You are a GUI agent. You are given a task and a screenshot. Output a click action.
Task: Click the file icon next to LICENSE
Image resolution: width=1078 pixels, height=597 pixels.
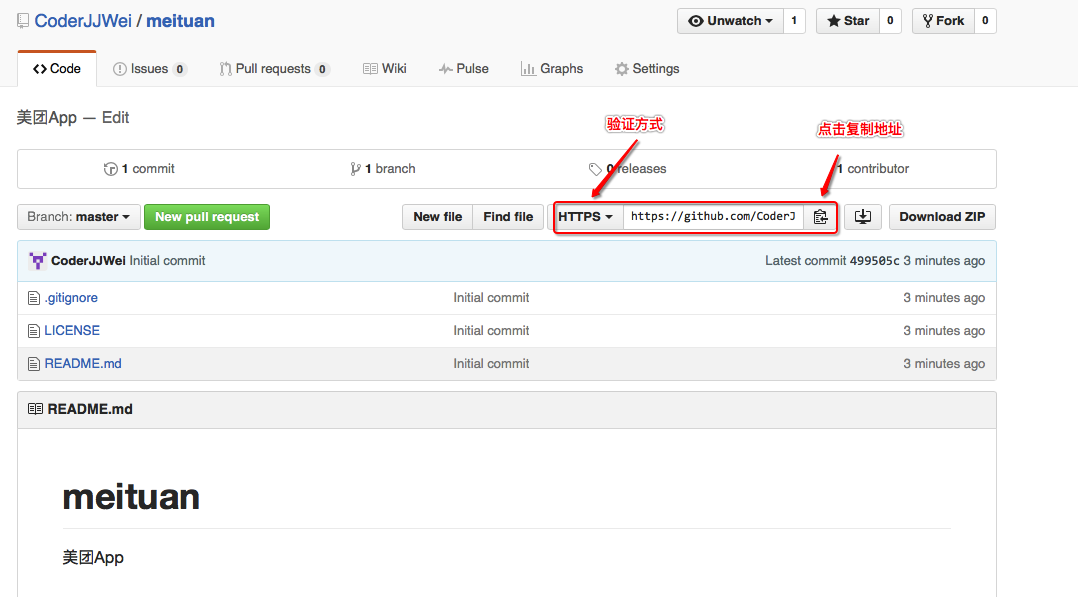(x=34, y=331)
